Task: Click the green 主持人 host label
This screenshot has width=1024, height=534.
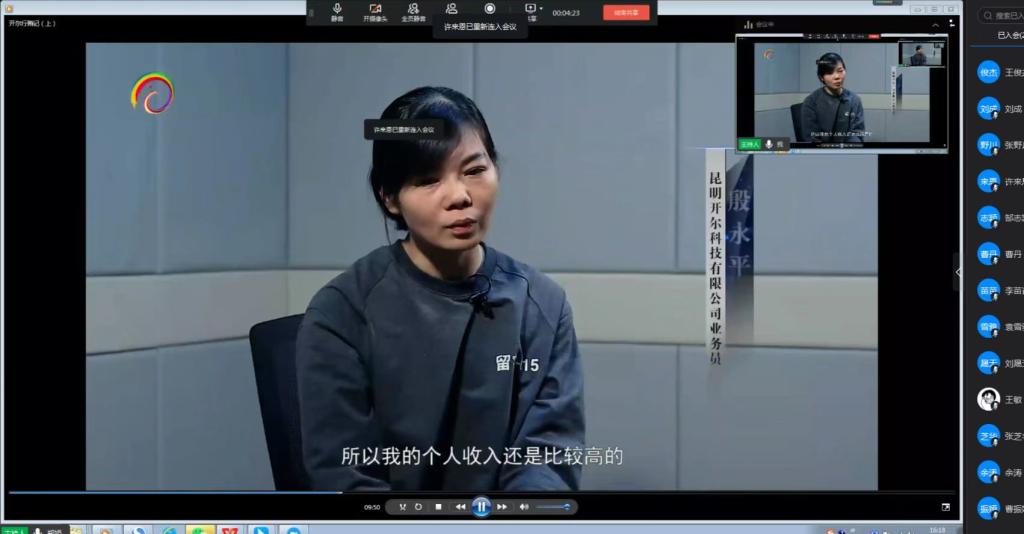Action: coord(749,144)
